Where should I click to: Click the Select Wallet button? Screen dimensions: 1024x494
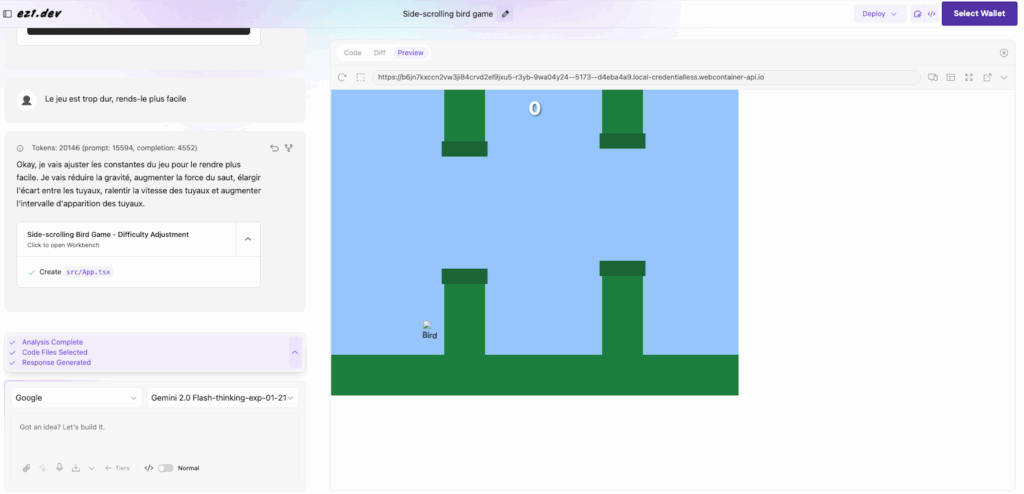click(x=979, y=14)
